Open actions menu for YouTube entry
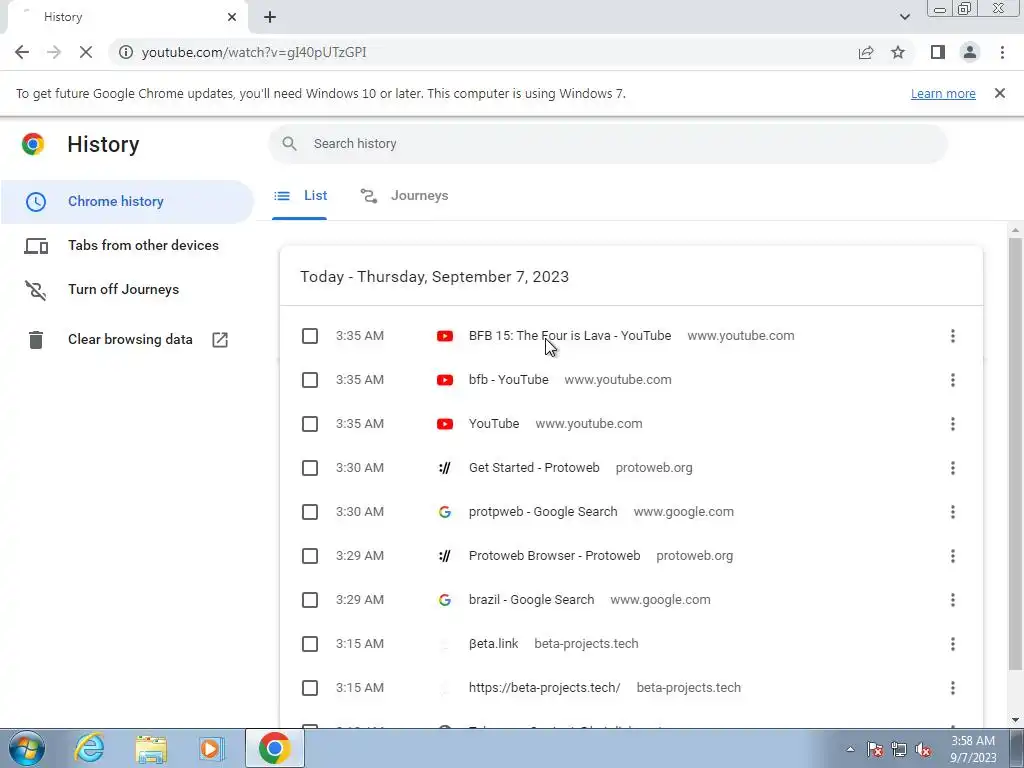1024x768 pixels. 953,424
